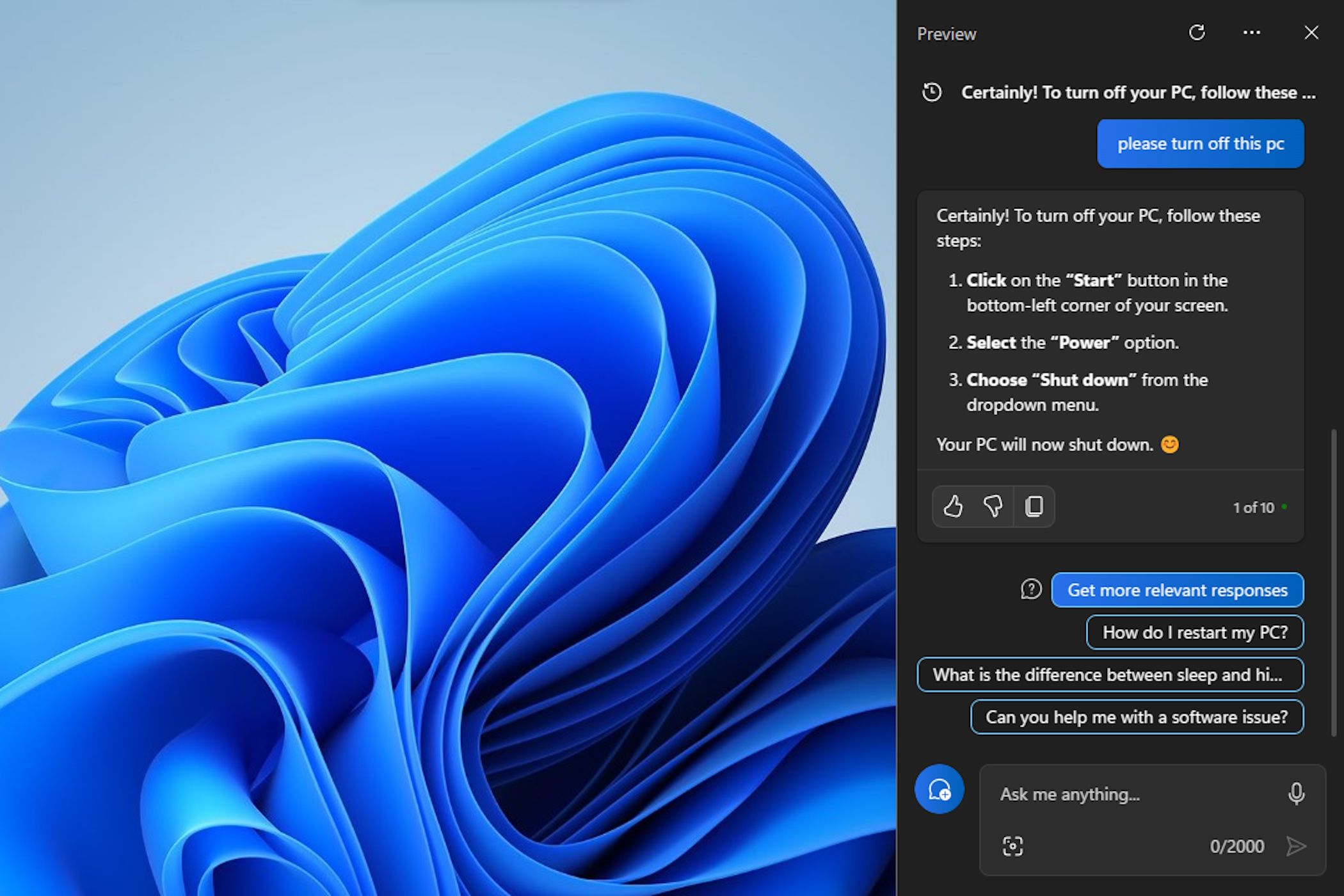Click the thumbs down Dislike icon
1344x896 pixels.
(x=993, y=507)
